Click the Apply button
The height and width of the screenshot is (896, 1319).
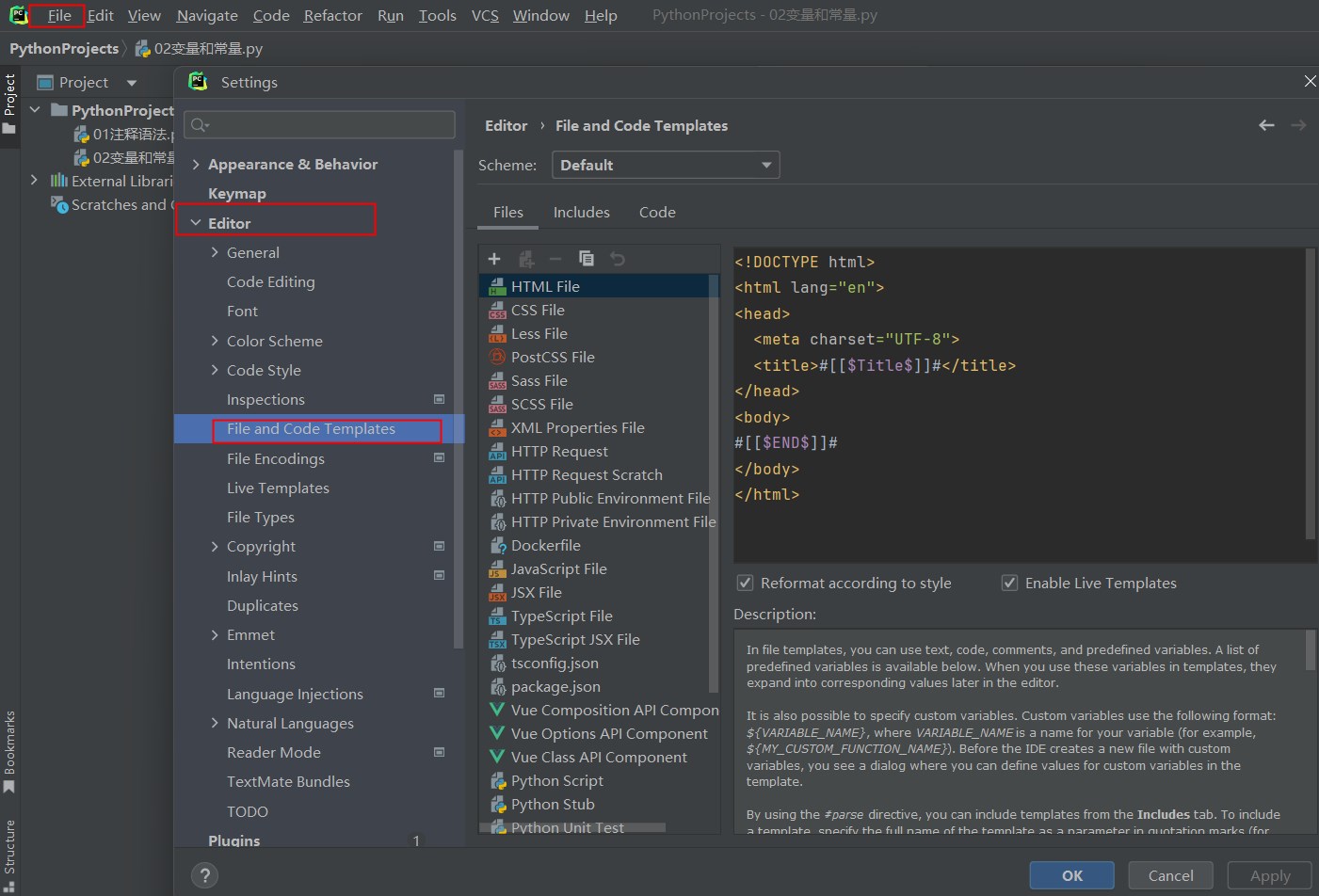pos(1270,875)
